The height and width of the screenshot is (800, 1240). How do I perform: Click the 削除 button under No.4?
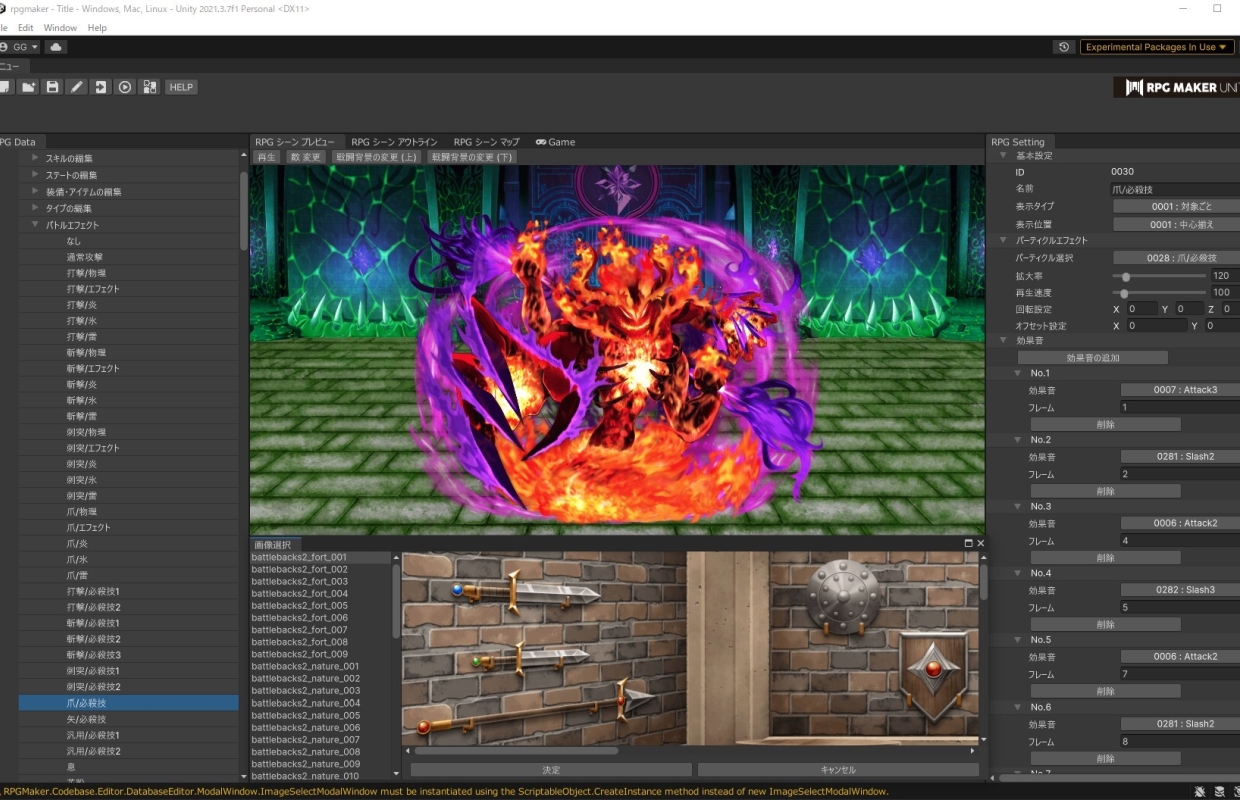pyautogui.click(x=1106, y=625)
